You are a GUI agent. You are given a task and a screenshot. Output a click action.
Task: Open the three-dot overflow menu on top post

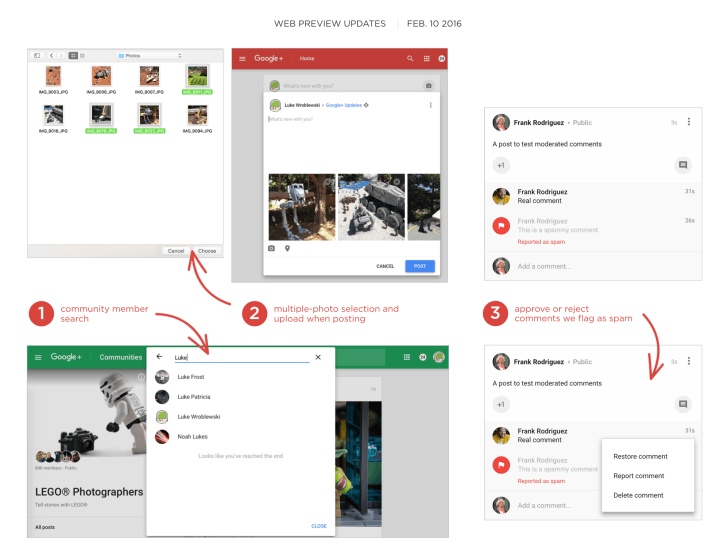689,122
